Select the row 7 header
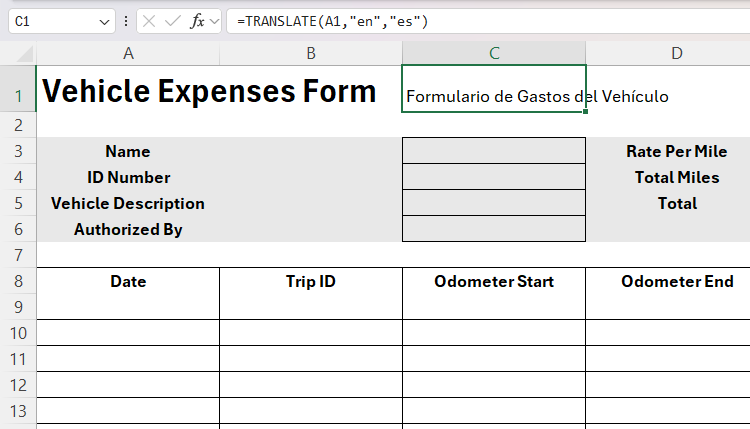This screenshot has width=750, height=429. [x=18, y=255]
